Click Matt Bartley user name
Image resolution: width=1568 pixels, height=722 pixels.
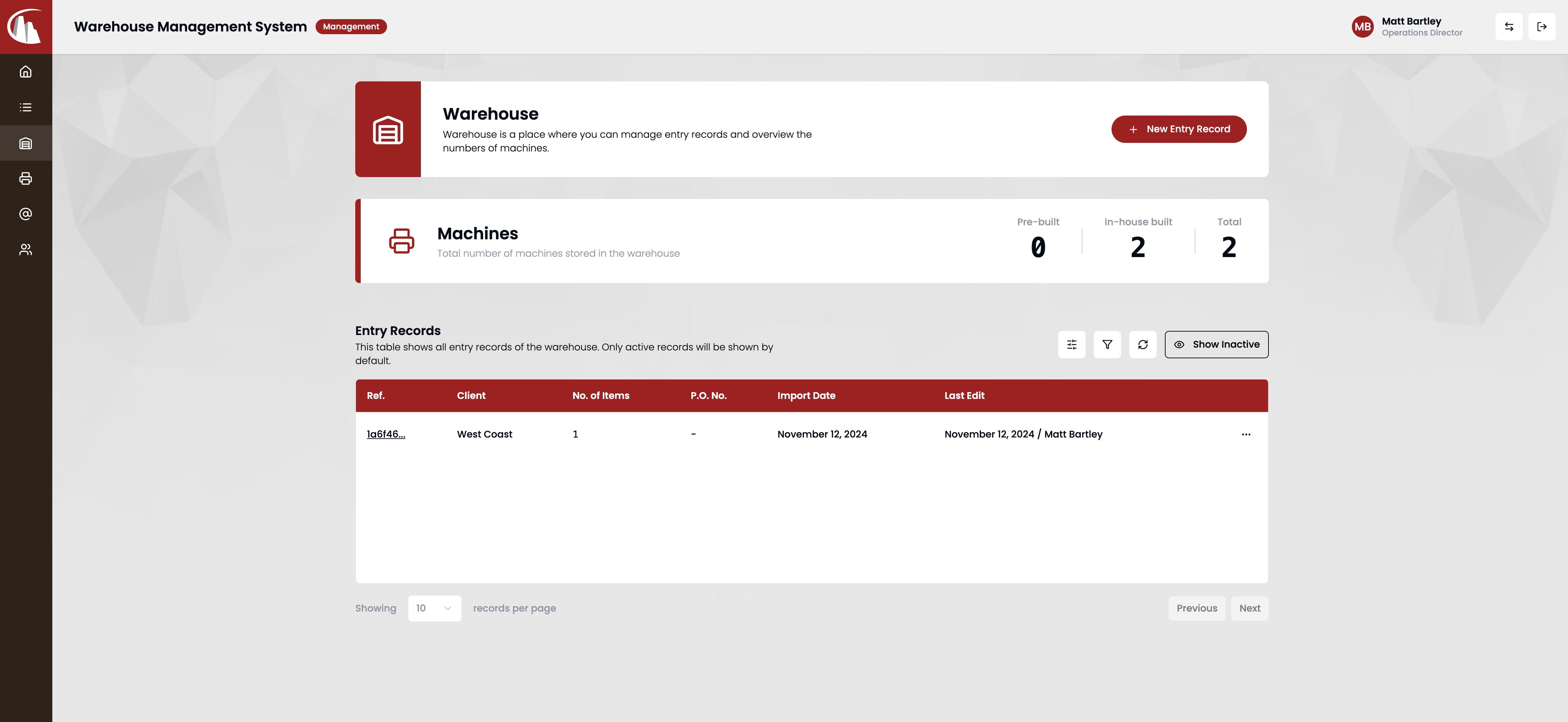(1411, 21)
